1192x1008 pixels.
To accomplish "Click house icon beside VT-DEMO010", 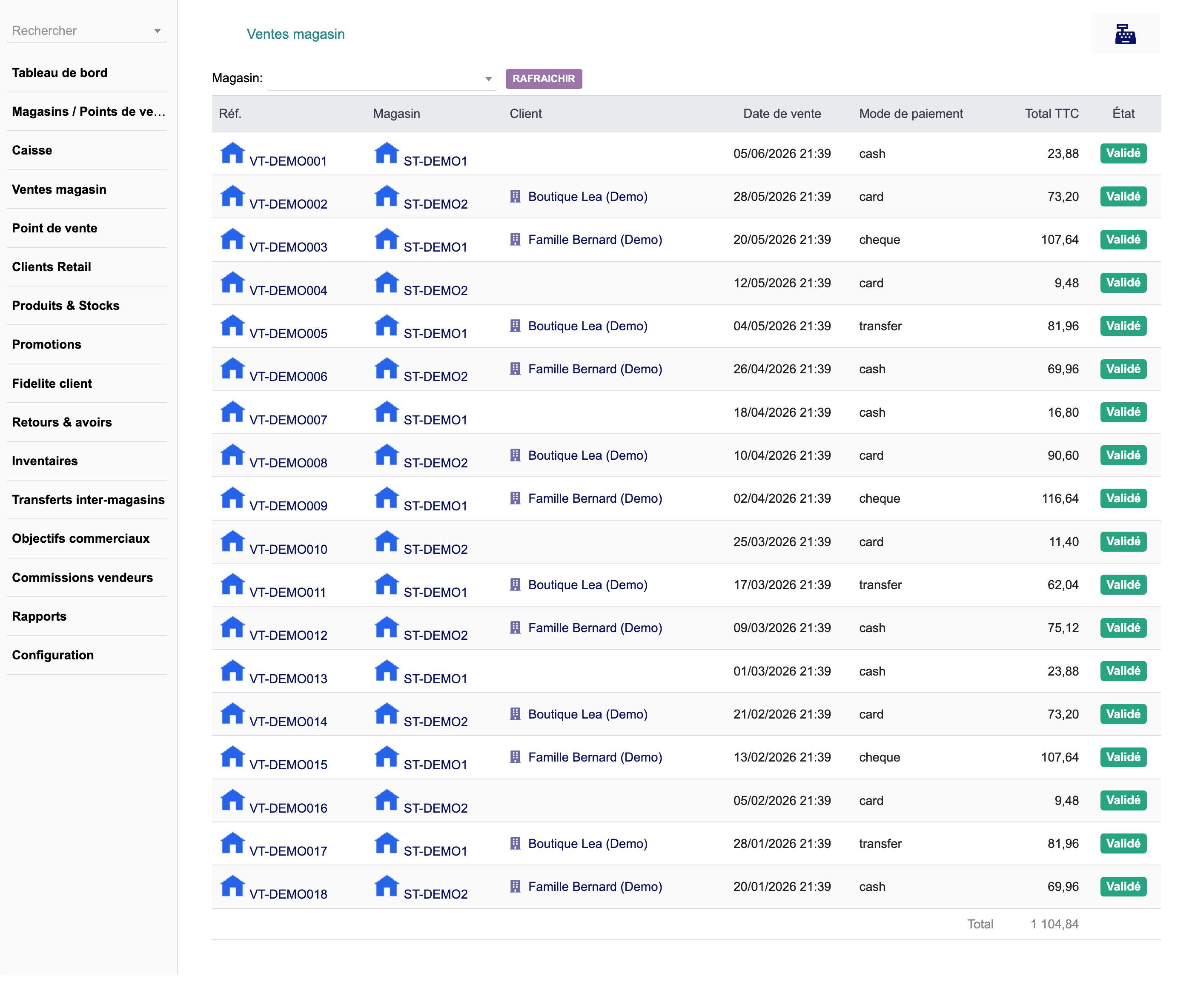I will pos(232,541).
